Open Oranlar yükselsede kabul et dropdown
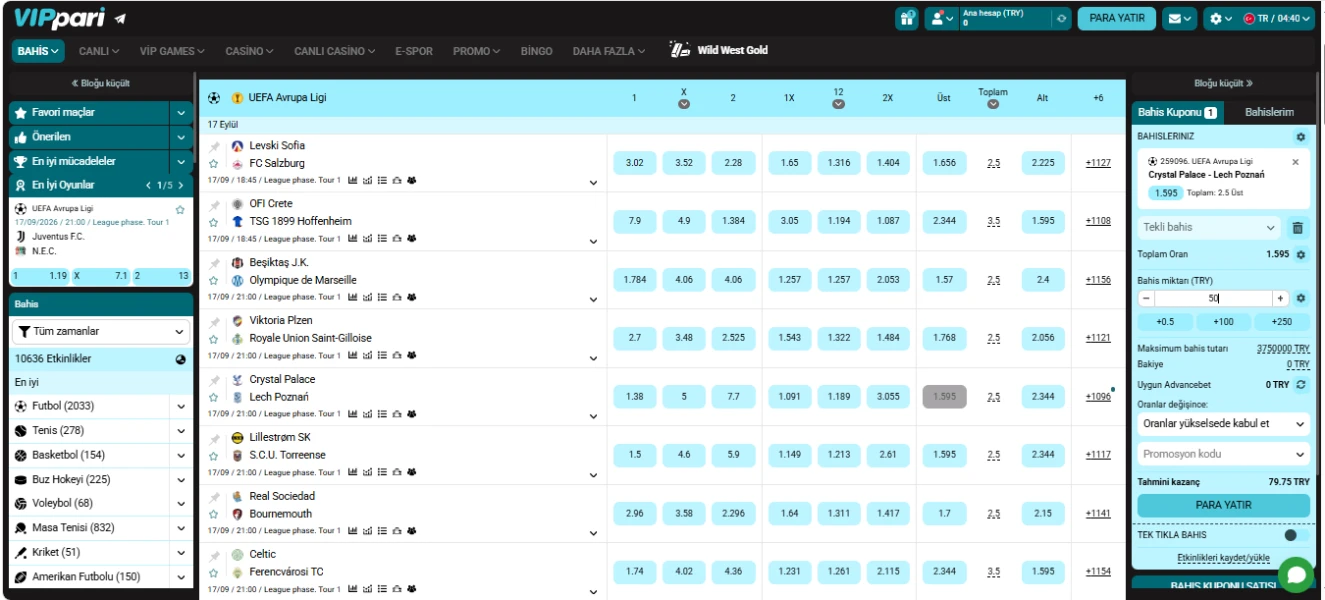Image resolution: width=1325 pixels, height=600 pixels. 1224,424
